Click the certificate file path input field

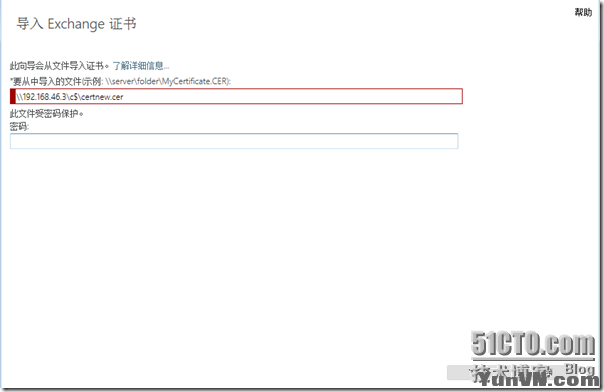coord(236,96)
